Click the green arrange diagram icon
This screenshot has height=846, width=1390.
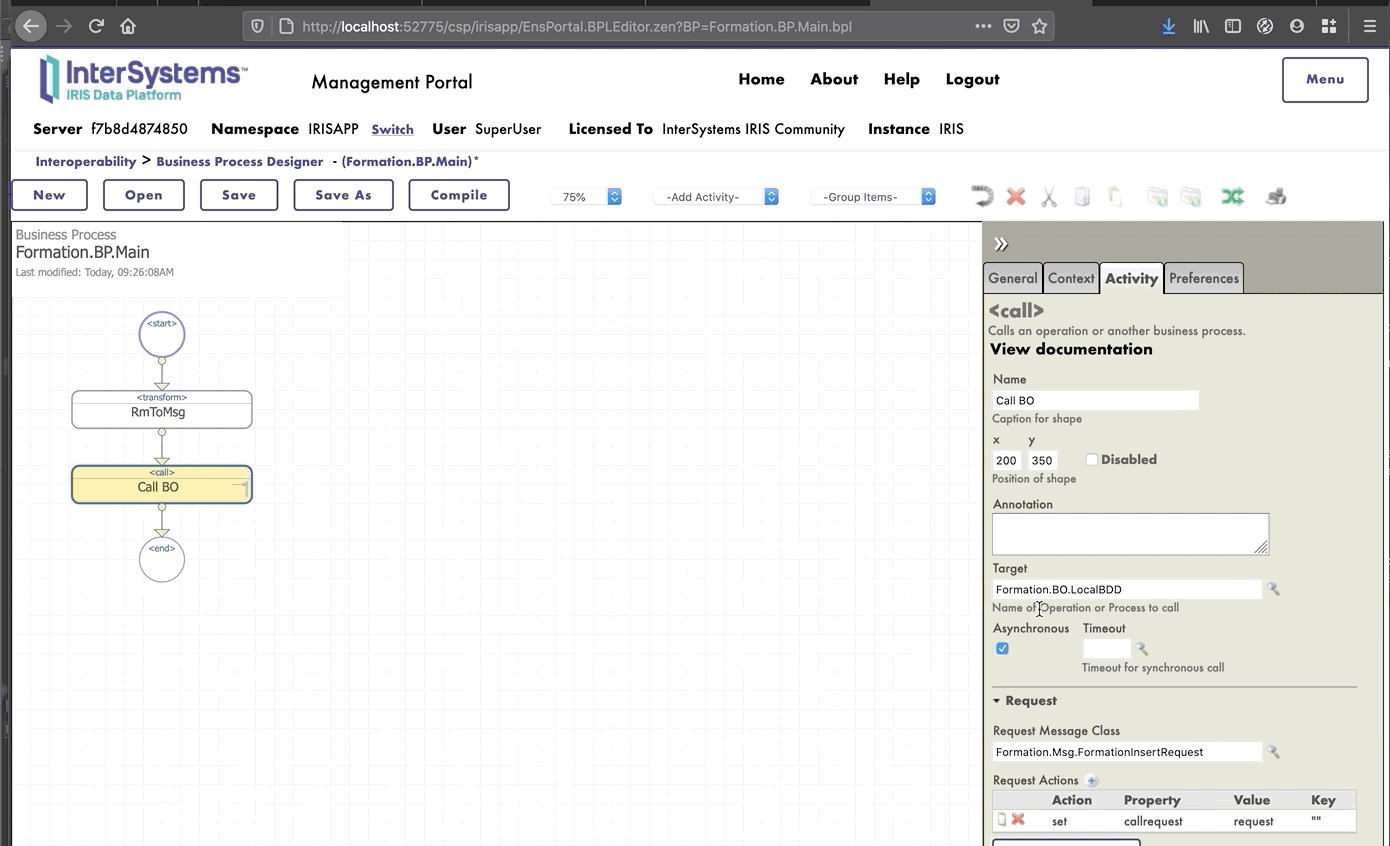pyautogui.click(x=1232, y=197)
